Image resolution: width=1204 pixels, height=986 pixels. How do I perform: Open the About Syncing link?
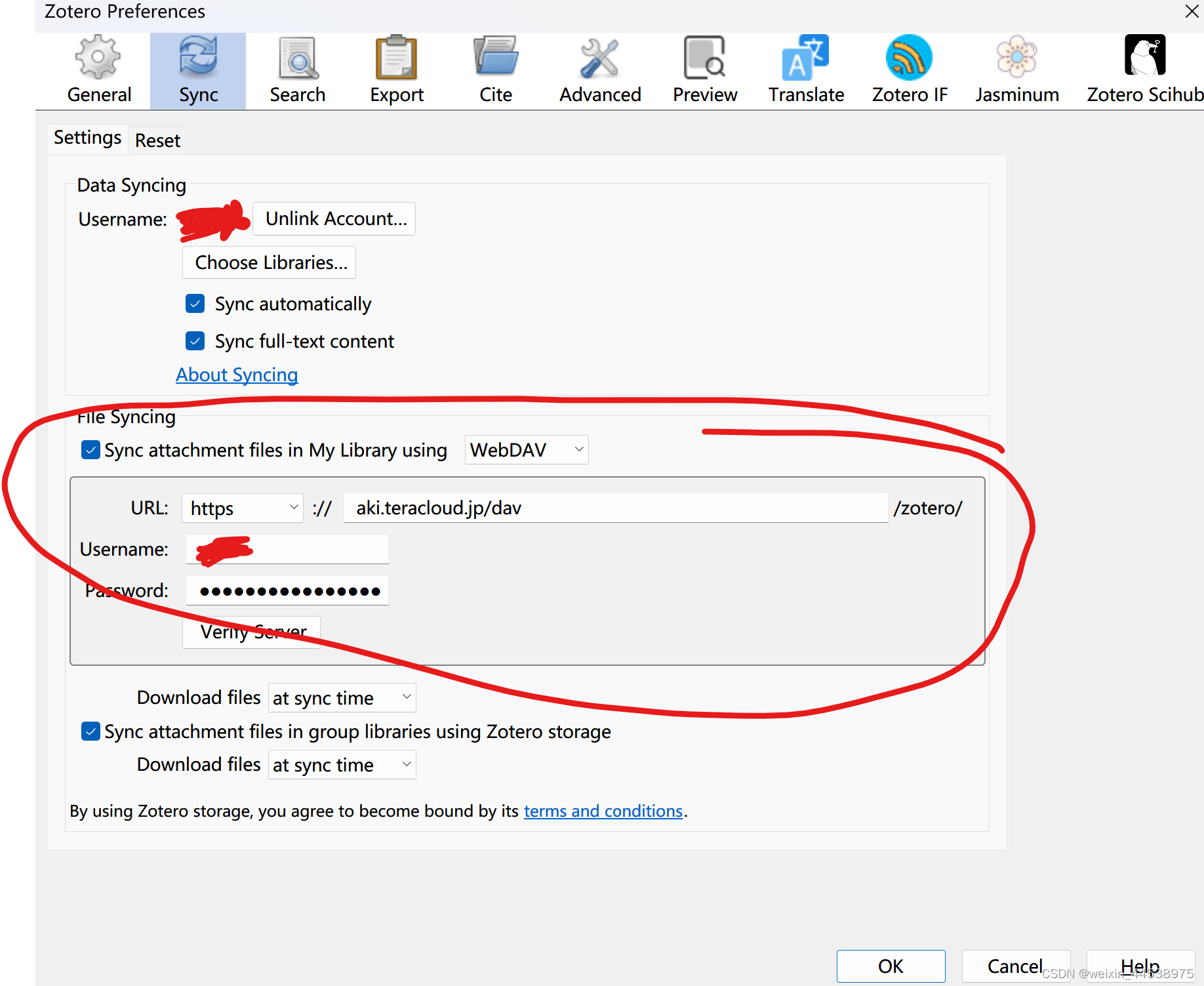pos(237,375)
